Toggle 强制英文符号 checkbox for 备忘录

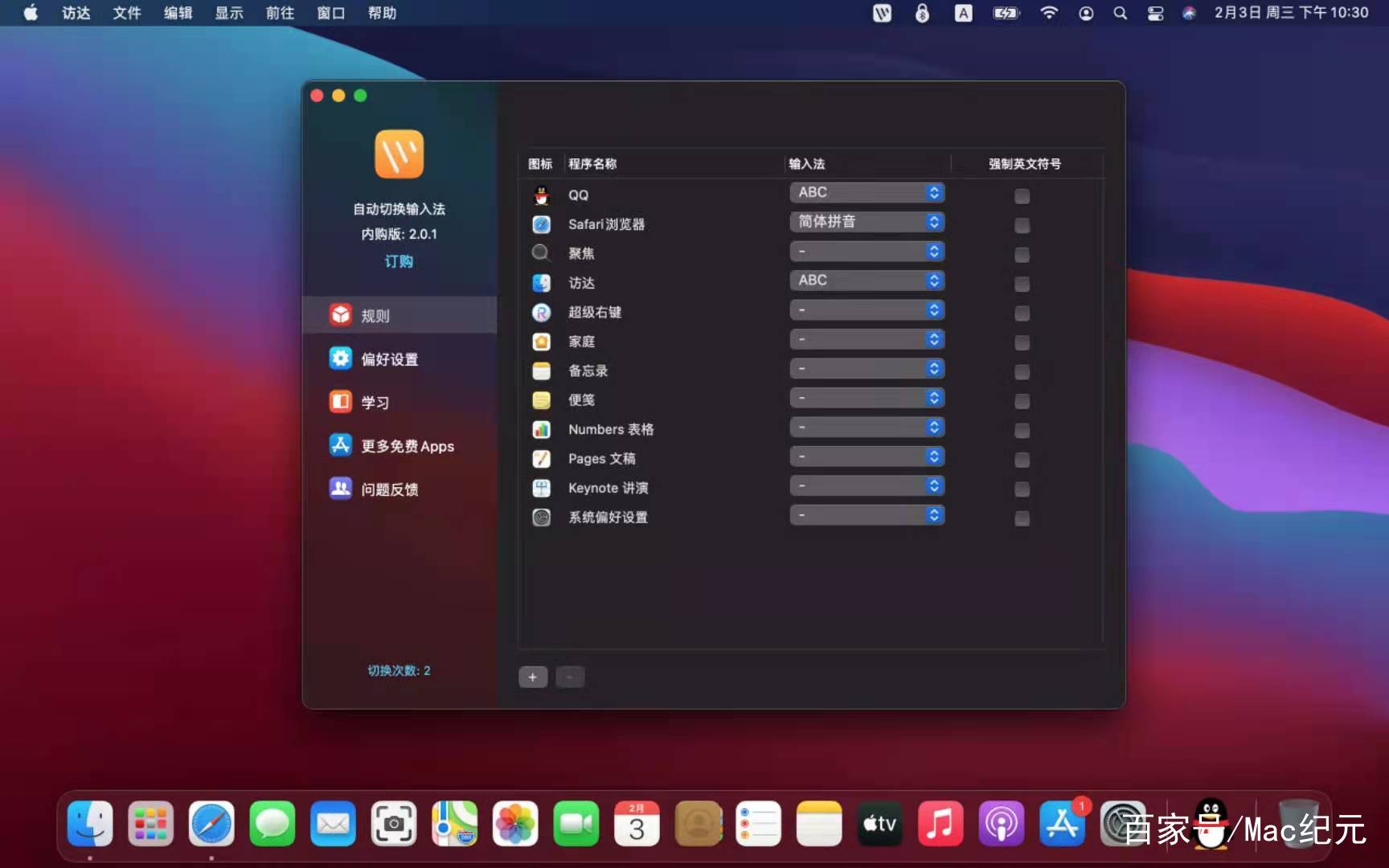[1022, 372]
